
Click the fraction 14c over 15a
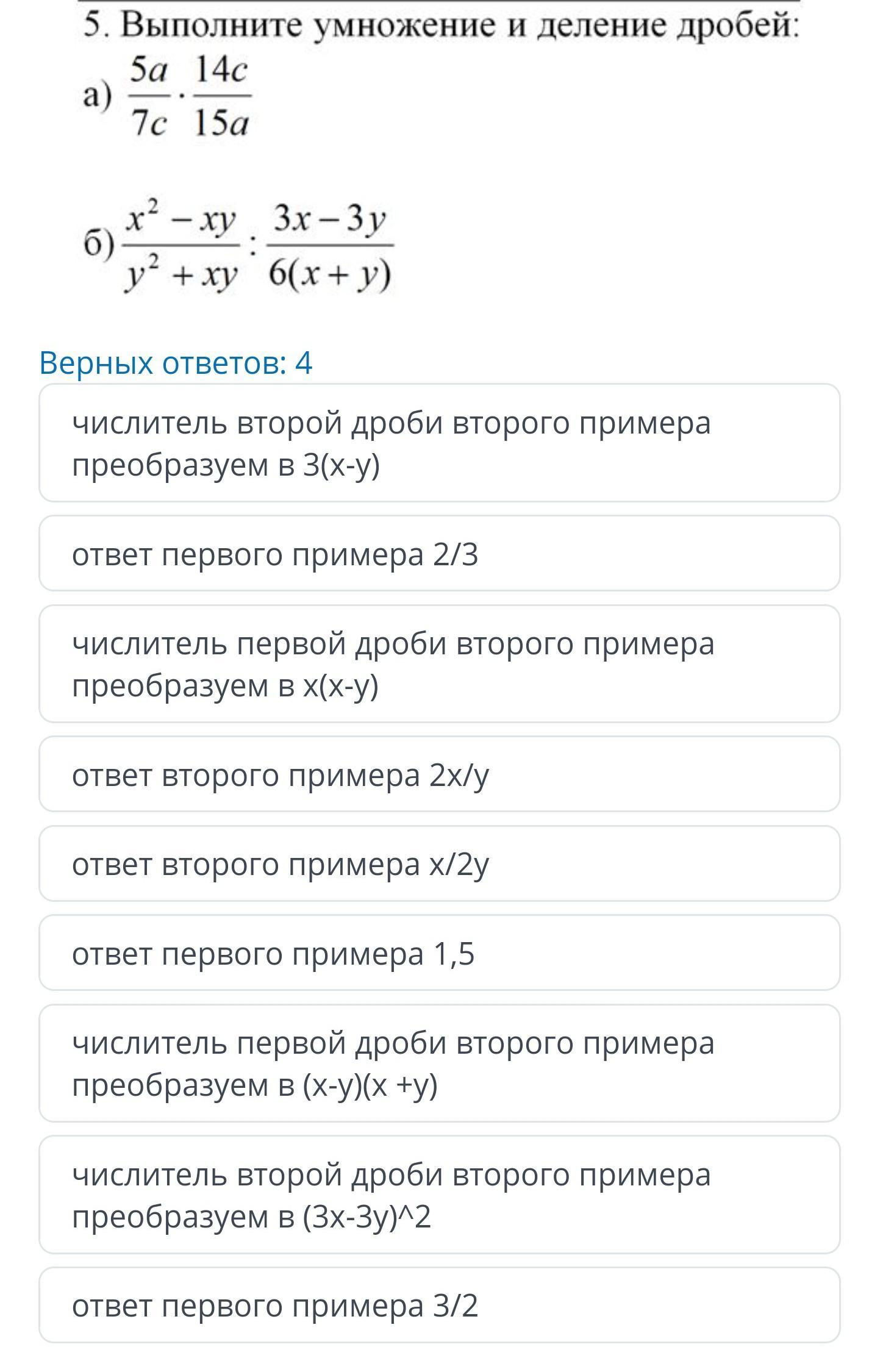pos(221,97)
